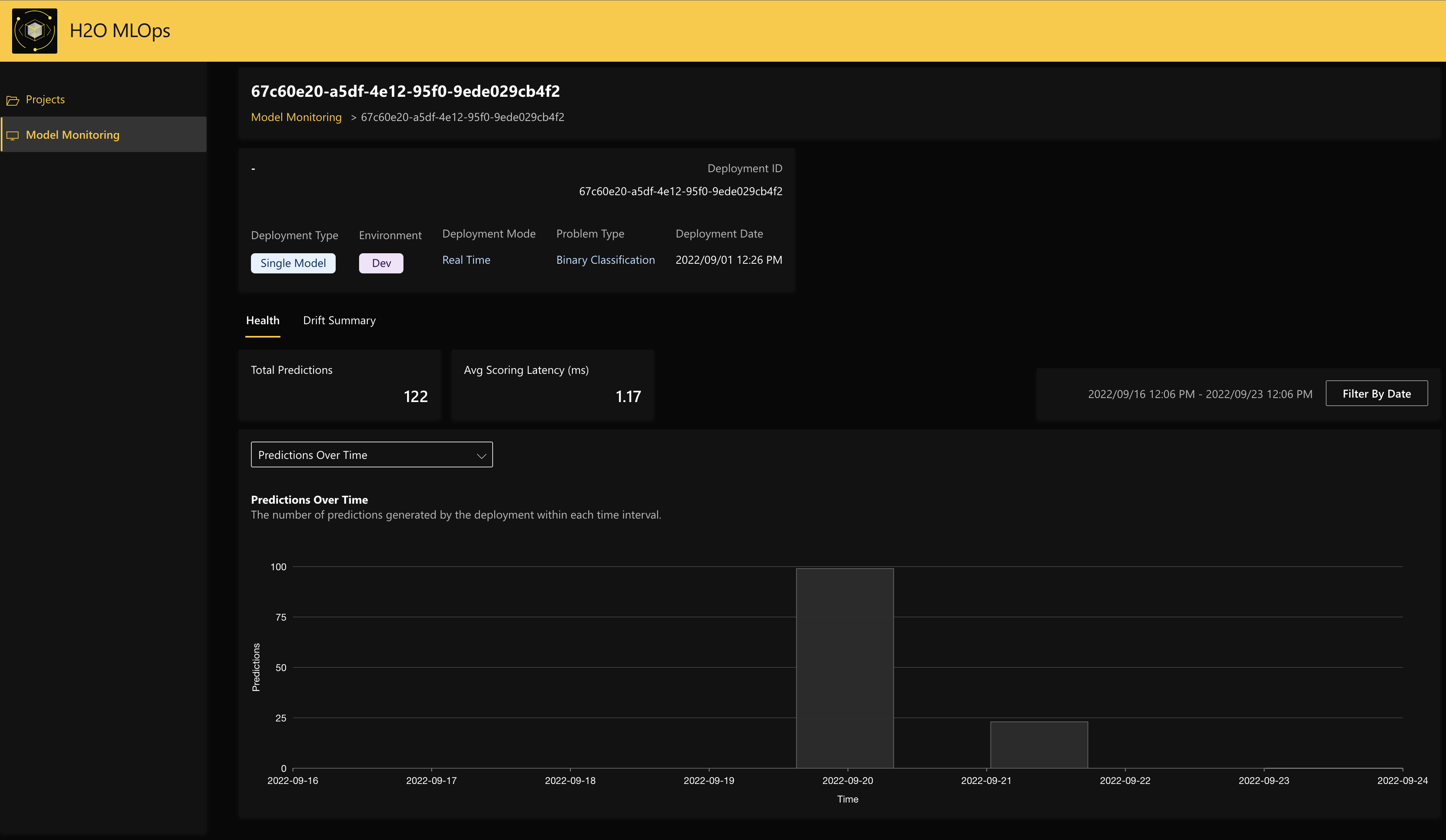Switch to the Drift Summary tab

tap(339, 321)
